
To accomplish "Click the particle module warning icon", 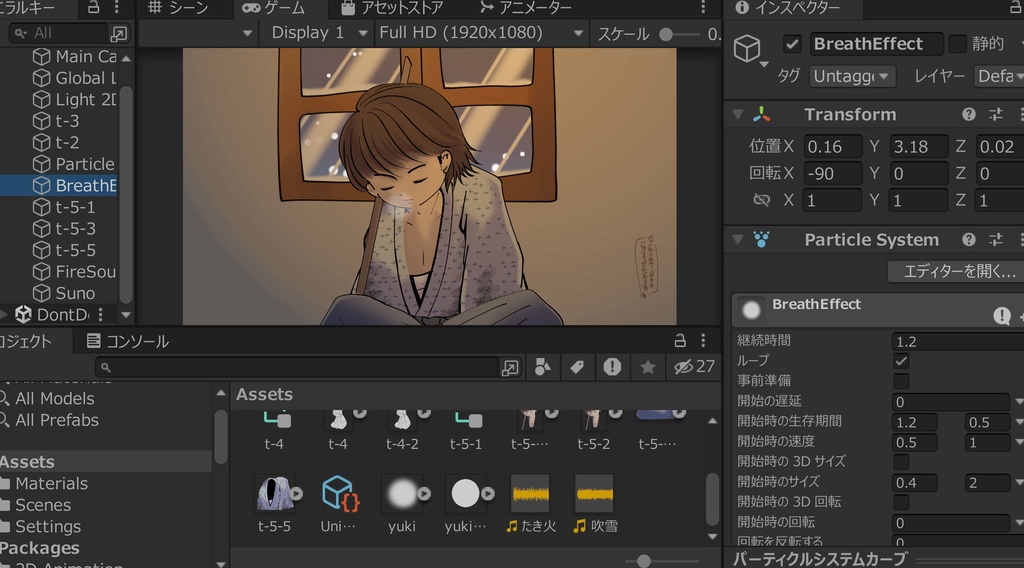I will (1002, 316).
